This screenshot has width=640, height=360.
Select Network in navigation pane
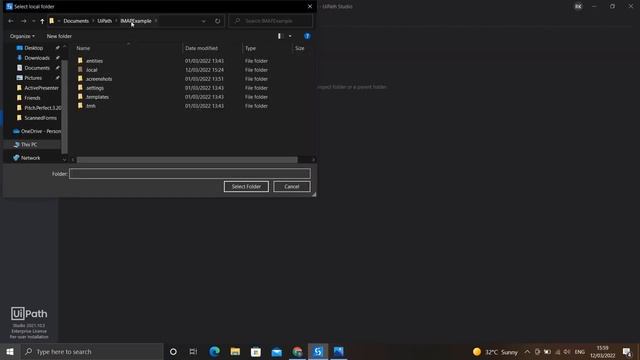[x=30, y=158]
